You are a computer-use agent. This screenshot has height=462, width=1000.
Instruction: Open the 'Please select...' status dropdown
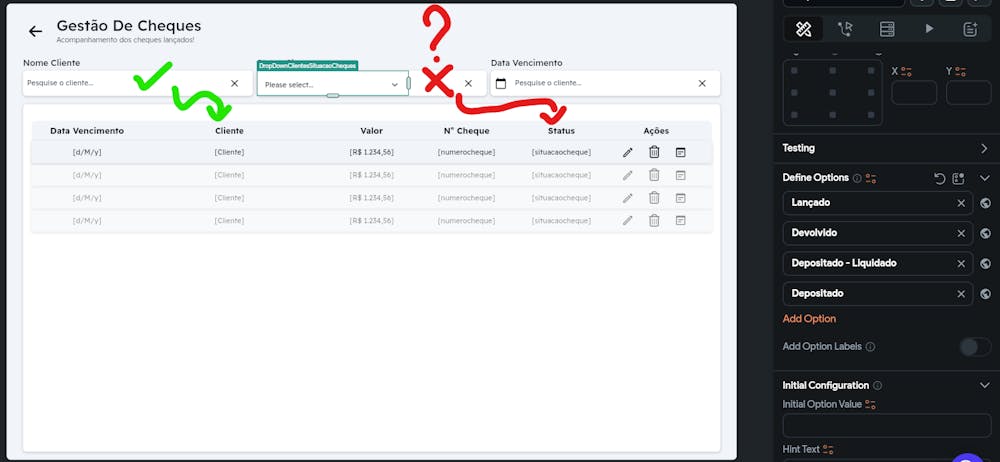332,84
